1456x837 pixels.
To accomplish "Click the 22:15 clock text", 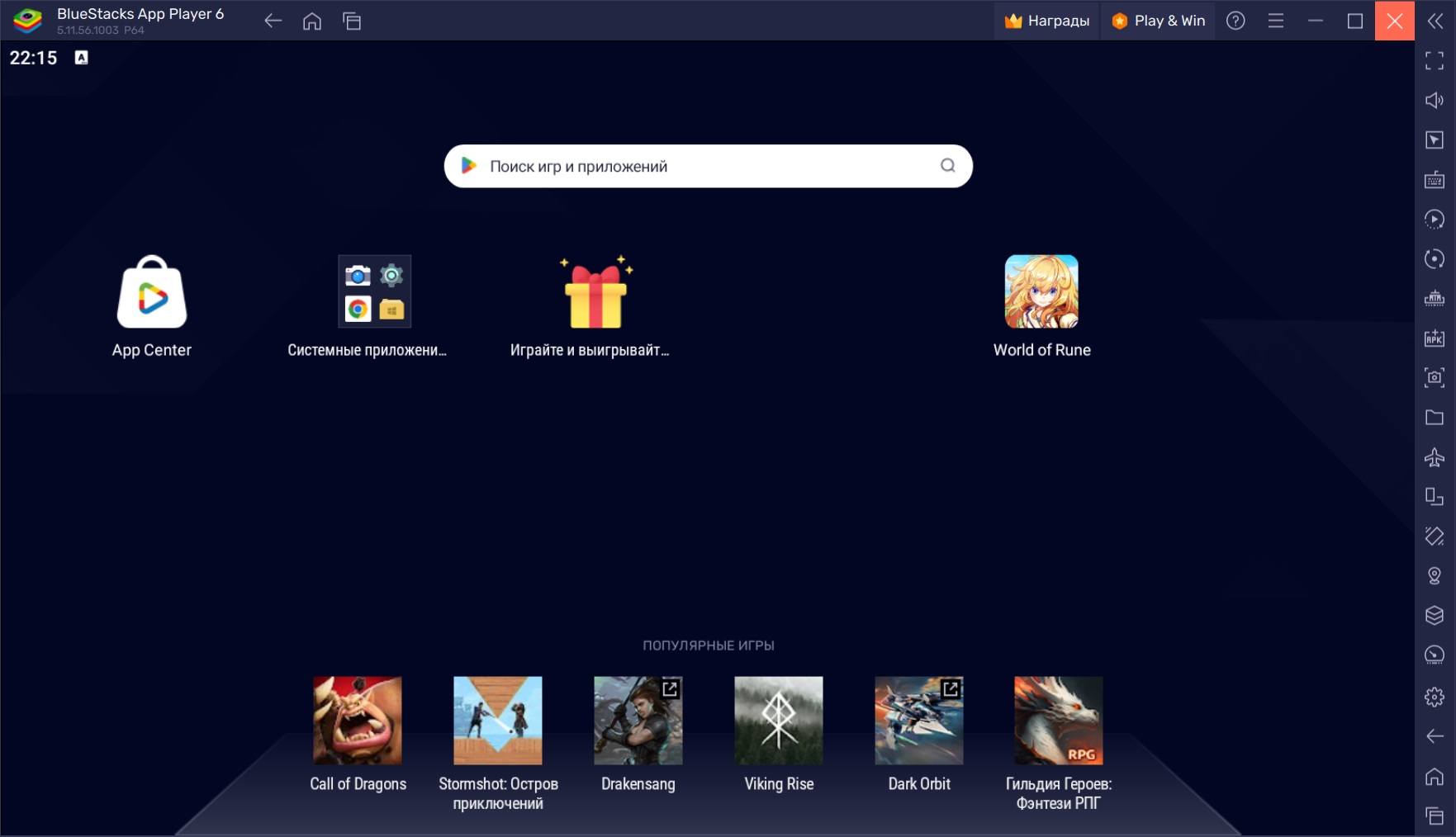I will 34,58.
